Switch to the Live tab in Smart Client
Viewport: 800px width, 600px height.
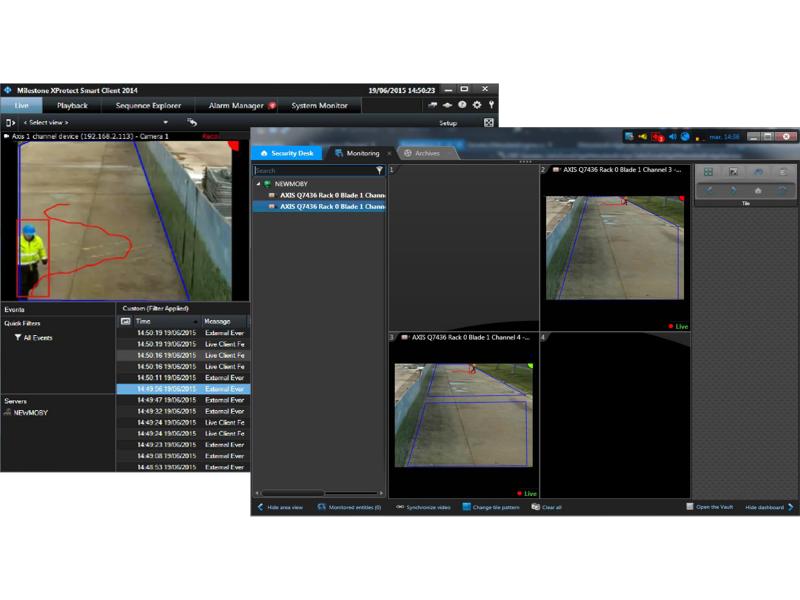21,106
